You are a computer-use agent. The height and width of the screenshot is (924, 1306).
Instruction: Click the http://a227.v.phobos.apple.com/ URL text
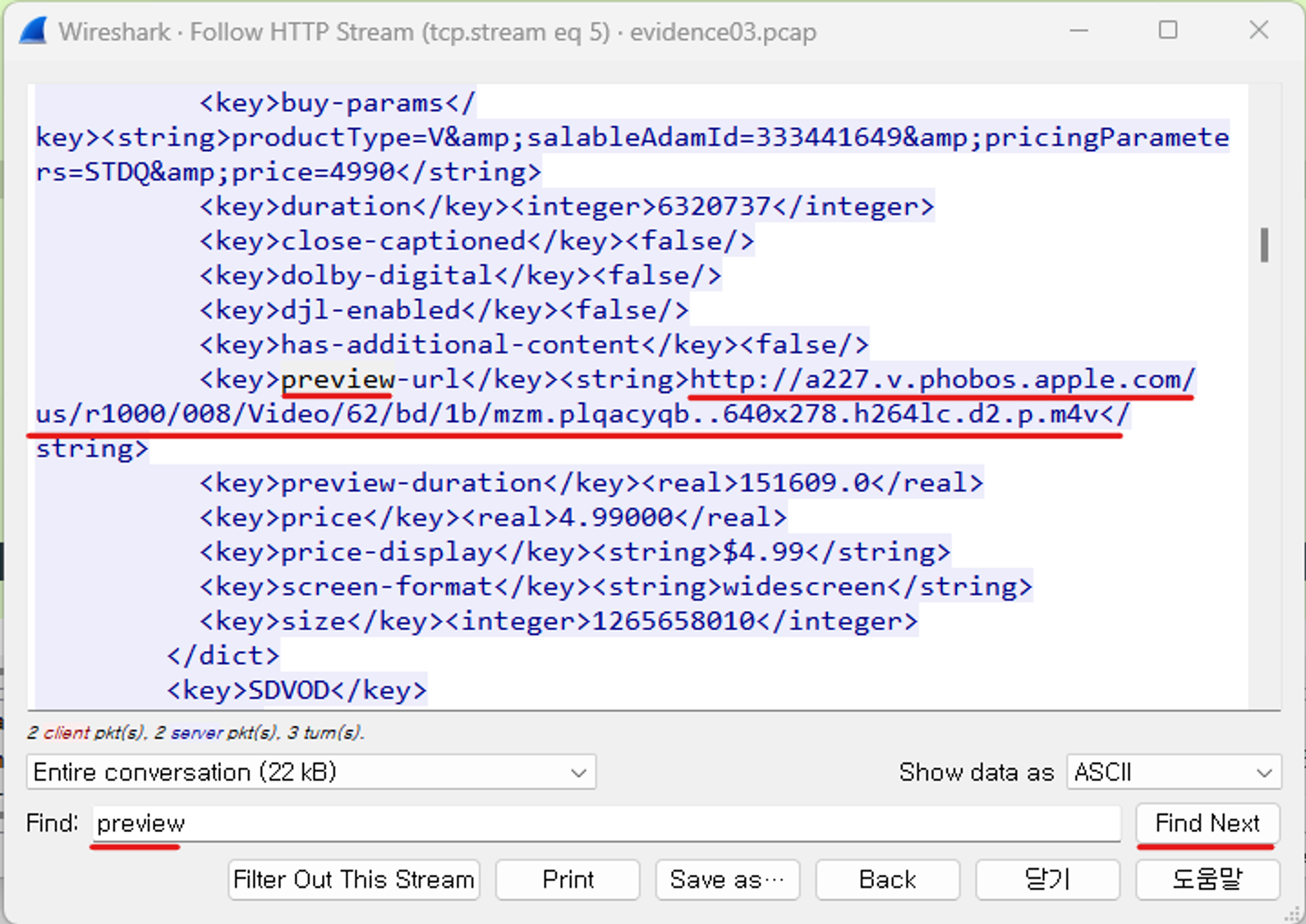tap(943, 379)
